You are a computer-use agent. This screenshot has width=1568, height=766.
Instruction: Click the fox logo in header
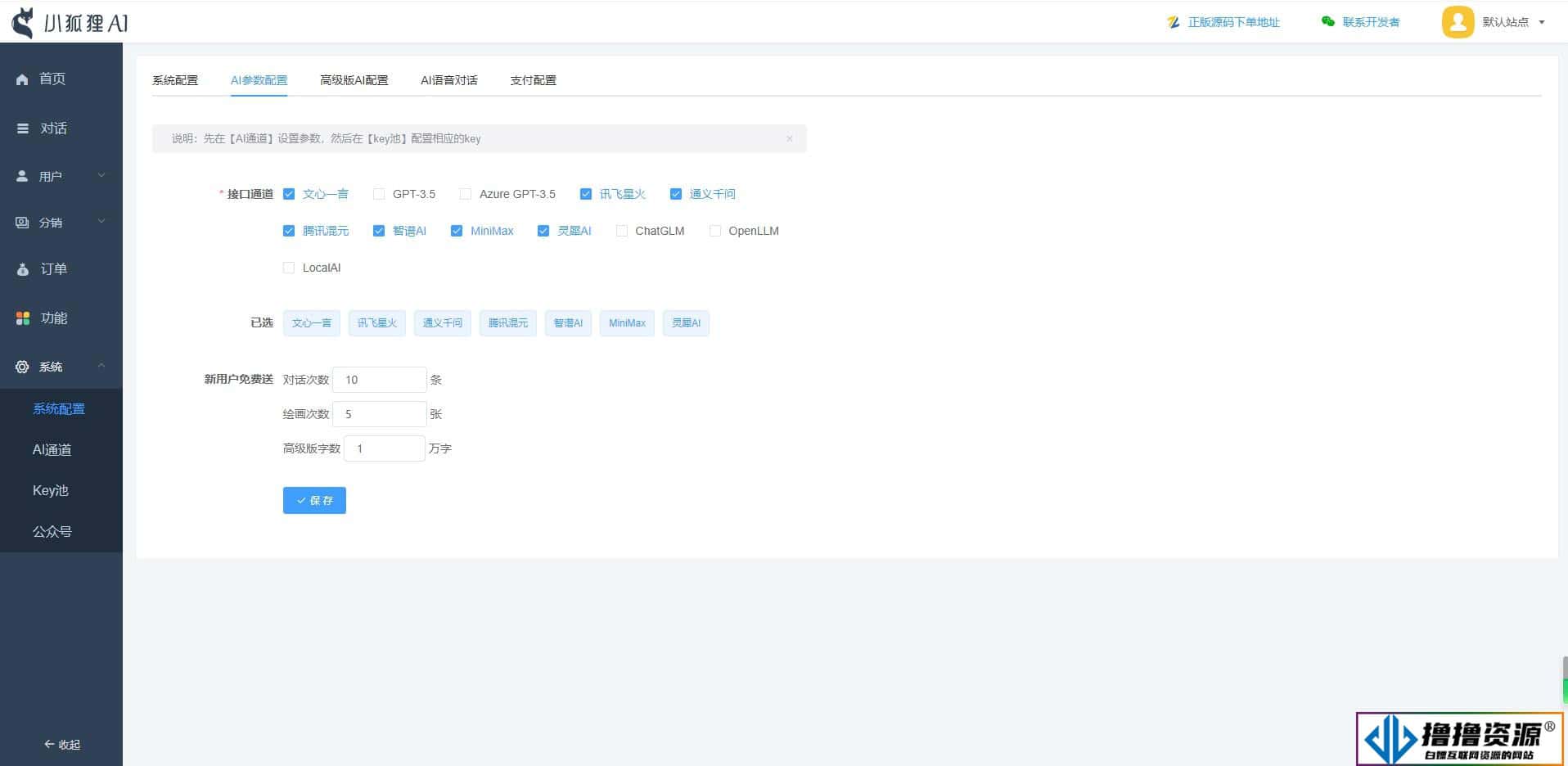pyautogui.click(x=24, y=22)
